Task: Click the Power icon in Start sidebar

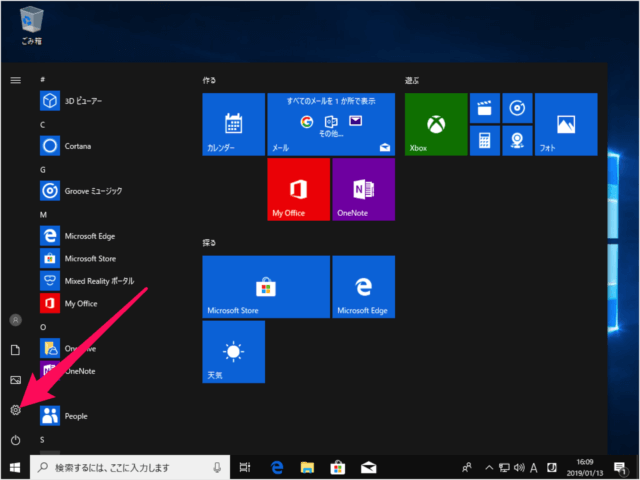Action: pyautogui.click(x=16, y=440)
